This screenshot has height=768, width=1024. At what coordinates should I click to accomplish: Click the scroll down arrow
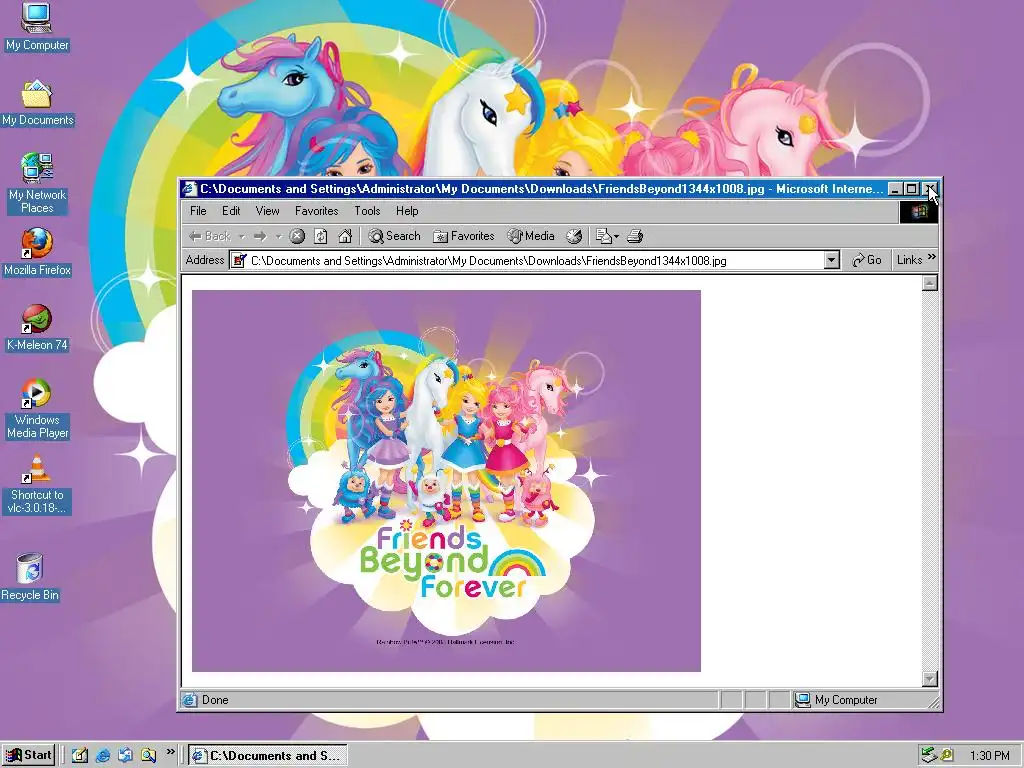(930, 679)
